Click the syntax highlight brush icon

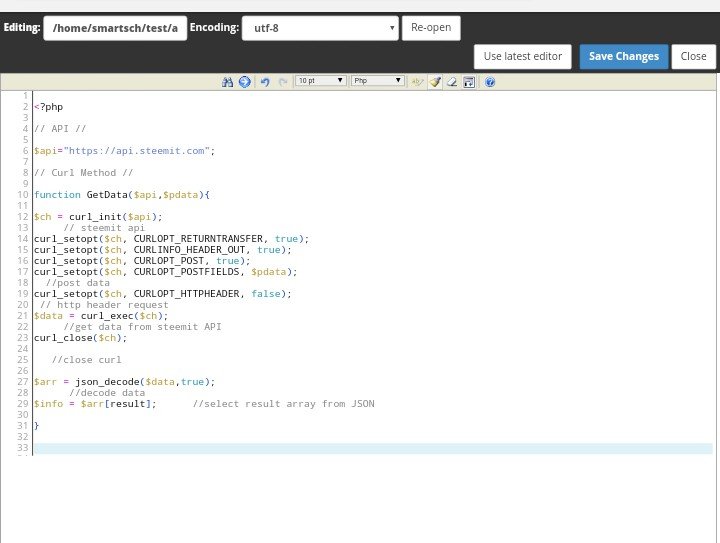[435, 82]
